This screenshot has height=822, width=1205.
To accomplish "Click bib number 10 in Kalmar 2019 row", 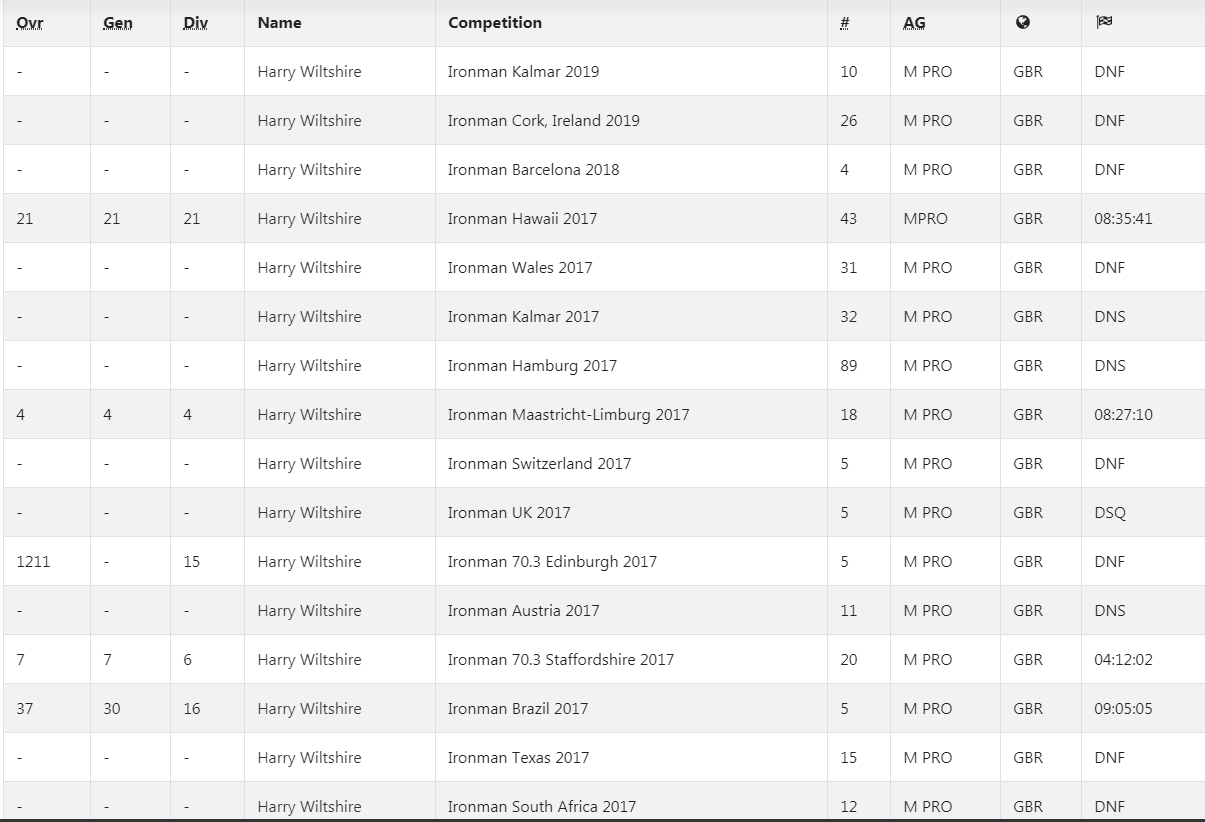I will coord(848,72).
